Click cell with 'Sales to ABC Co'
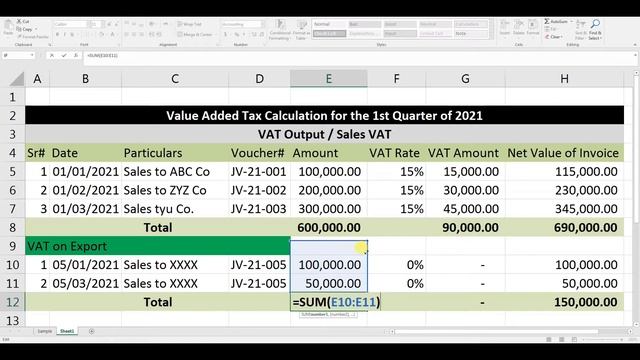Image resolution: width=640 pixels, height=360 pixels. (175, 171)
